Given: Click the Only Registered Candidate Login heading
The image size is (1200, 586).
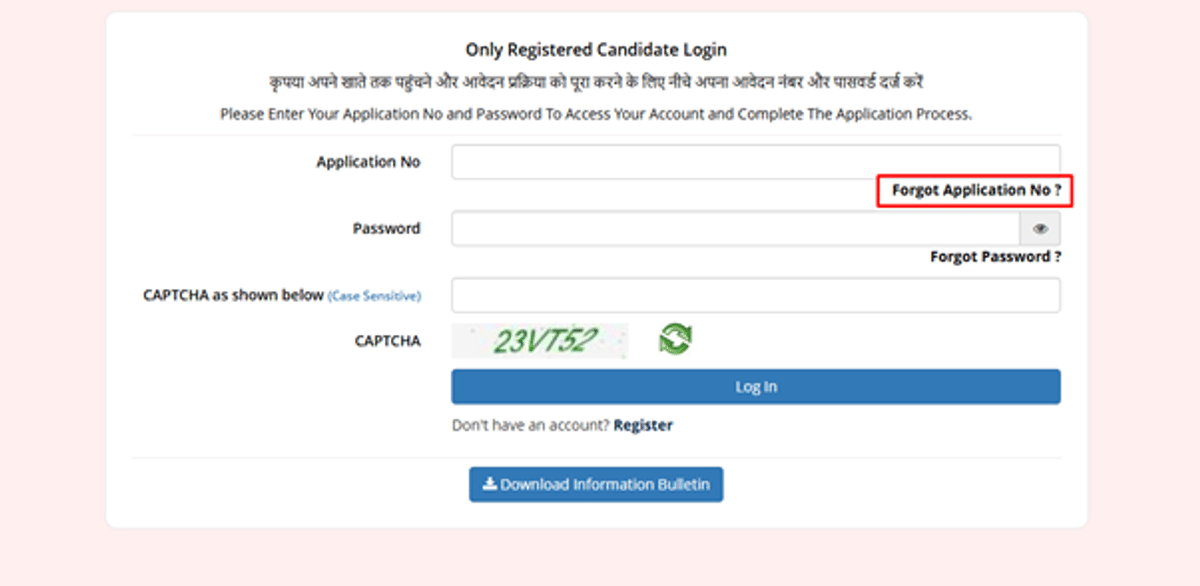Looking at the screenshot, I should click(x=596, y=48).
